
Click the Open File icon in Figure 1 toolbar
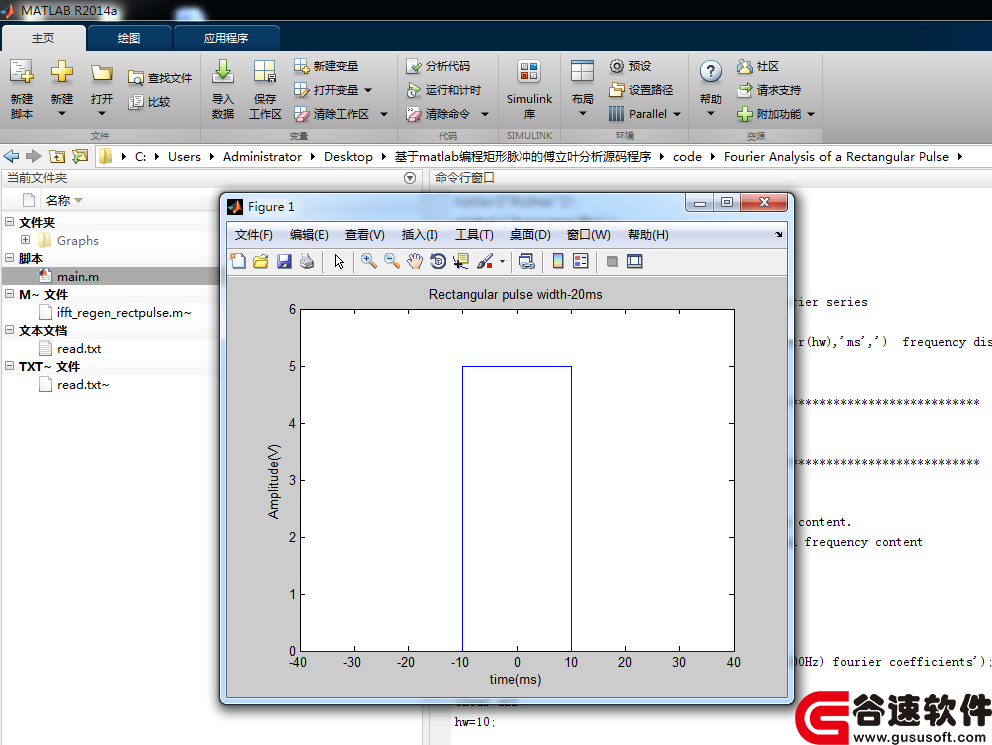(x=261, y=261)
